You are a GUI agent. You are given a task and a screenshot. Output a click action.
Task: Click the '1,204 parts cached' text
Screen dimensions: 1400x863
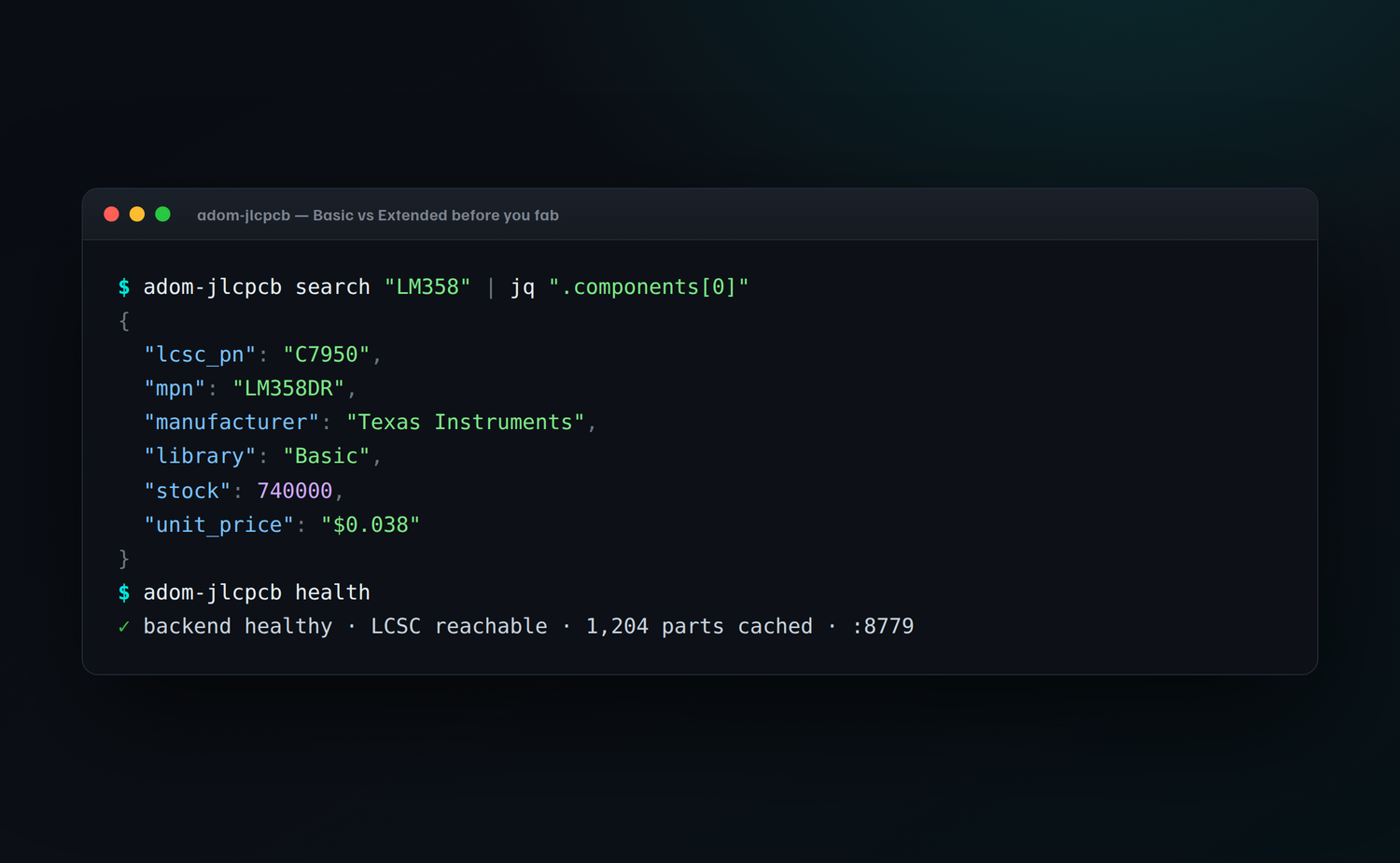[699, 627]
